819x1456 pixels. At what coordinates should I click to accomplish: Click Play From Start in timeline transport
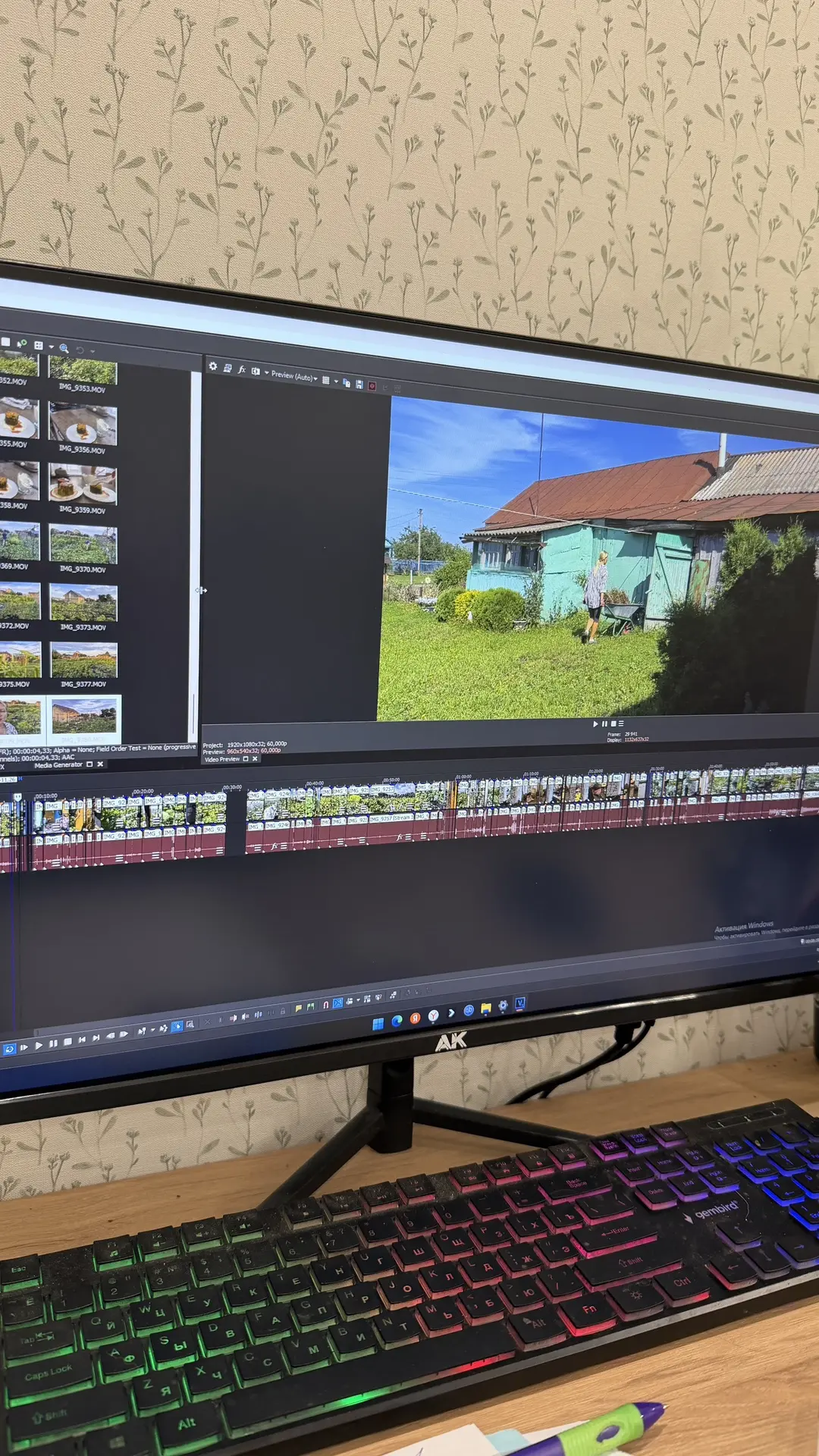pos(24,1047)
